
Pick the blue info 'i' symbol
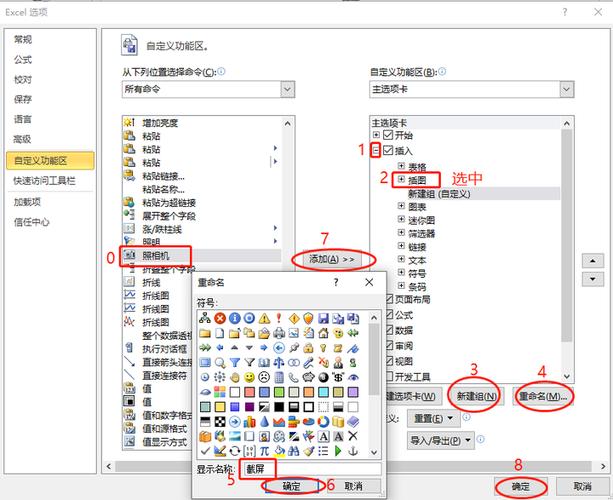[235, 318]
